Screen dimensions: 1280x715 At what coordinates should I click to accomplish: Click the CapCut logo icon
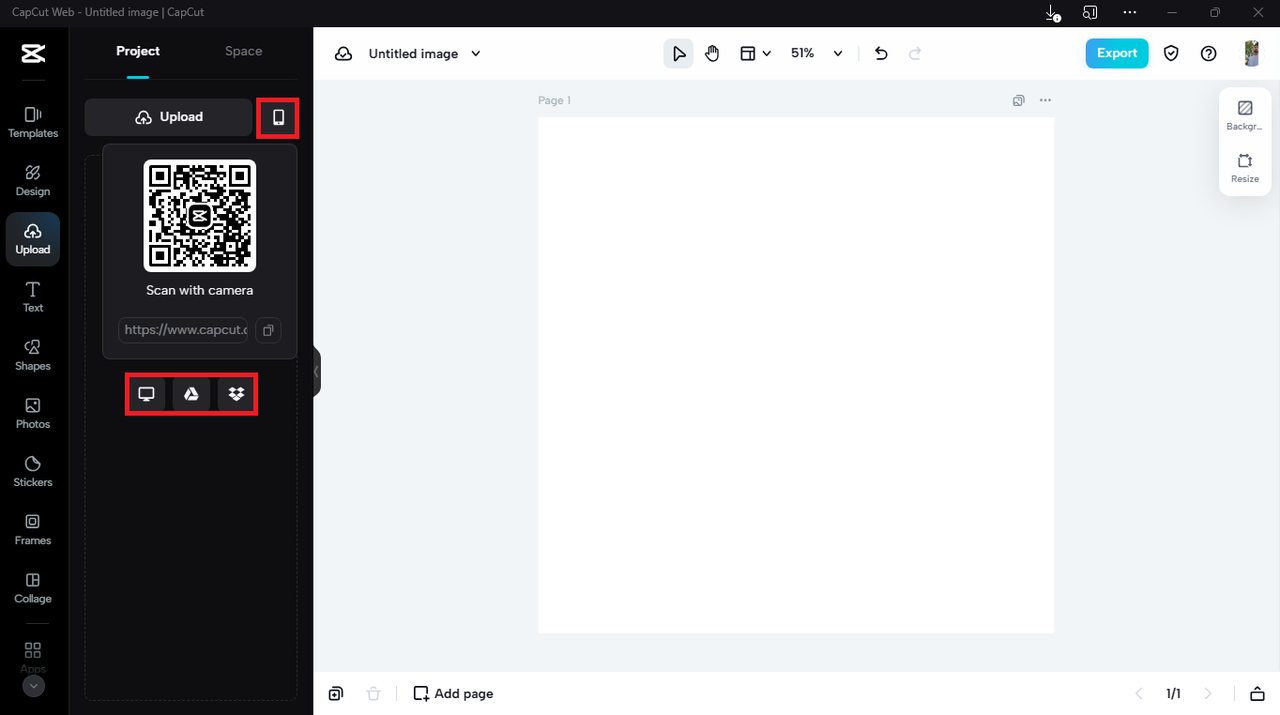(x=33, y=53)
